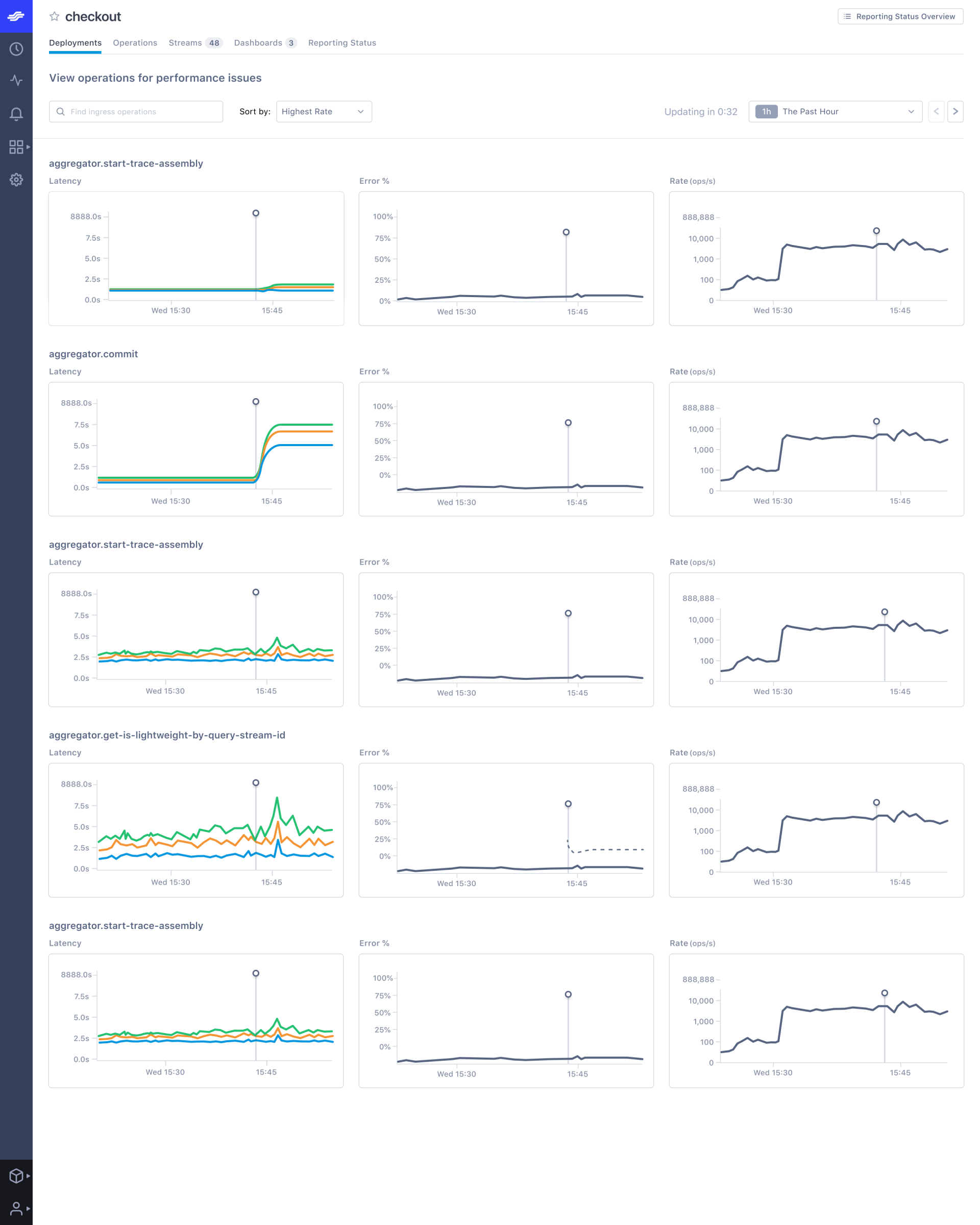Screen dimensions: 980x1225
Task: Click the magnifier icon in search box
Action: pyautogui.click(x=60, y=111)
